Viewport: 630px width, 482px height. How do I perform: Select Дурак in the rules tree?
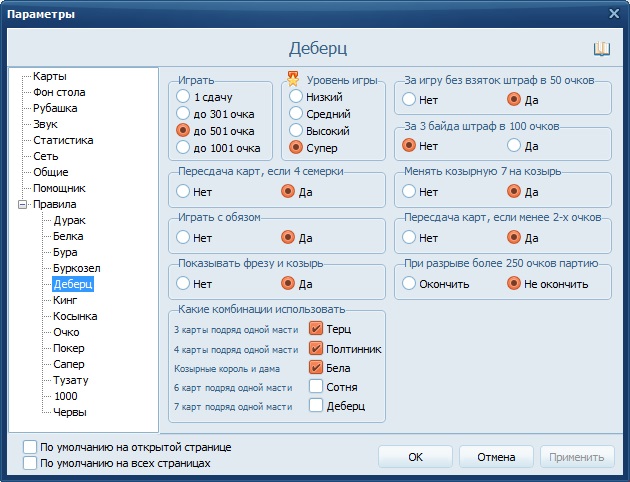click(69, 220)
